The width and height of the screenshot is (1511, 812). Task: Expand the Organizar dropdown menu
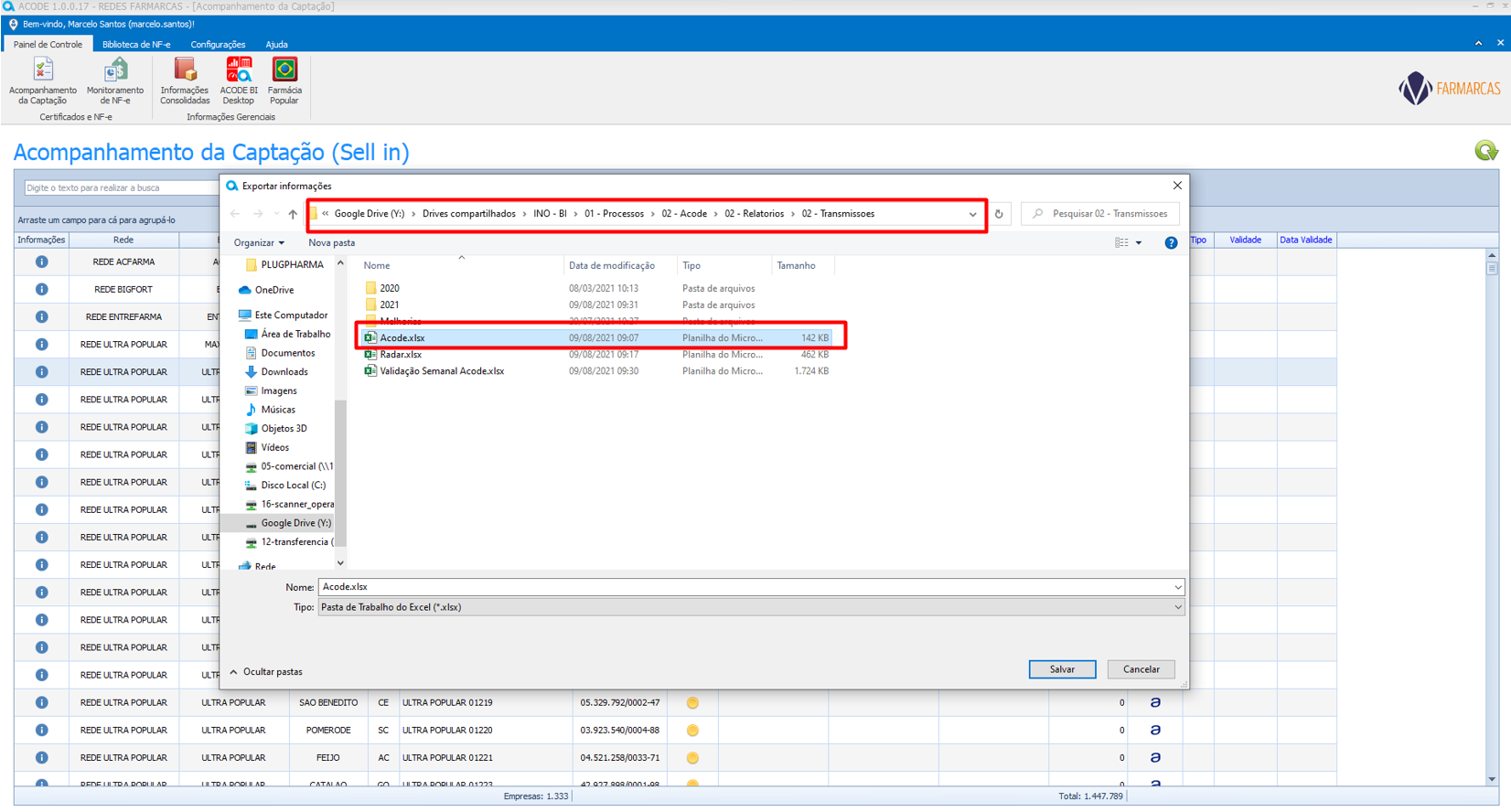coord(259,243)
